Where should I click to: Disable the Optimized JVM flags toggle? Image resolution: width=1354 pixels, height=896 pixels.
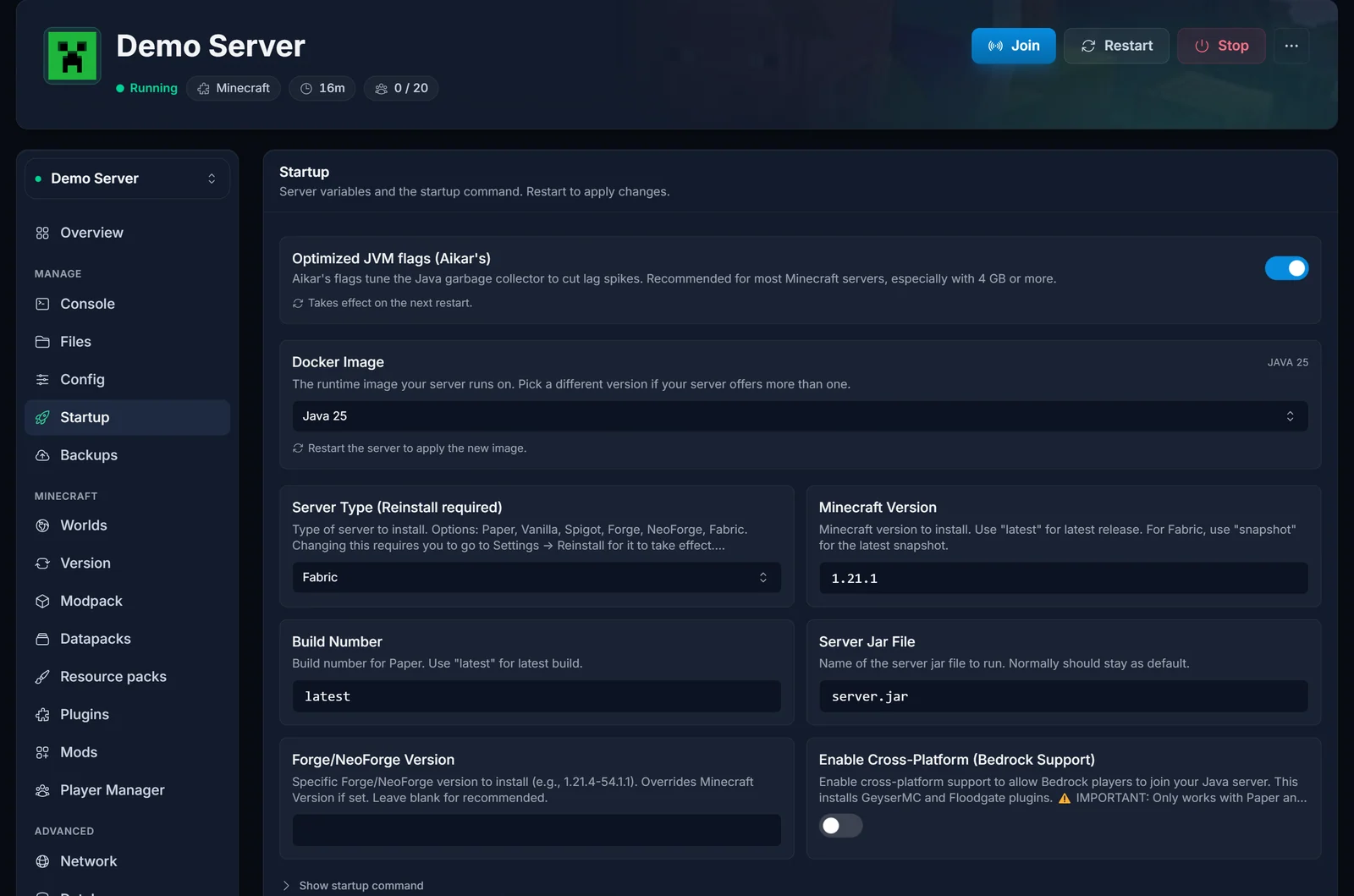[x=1286, y=268]
